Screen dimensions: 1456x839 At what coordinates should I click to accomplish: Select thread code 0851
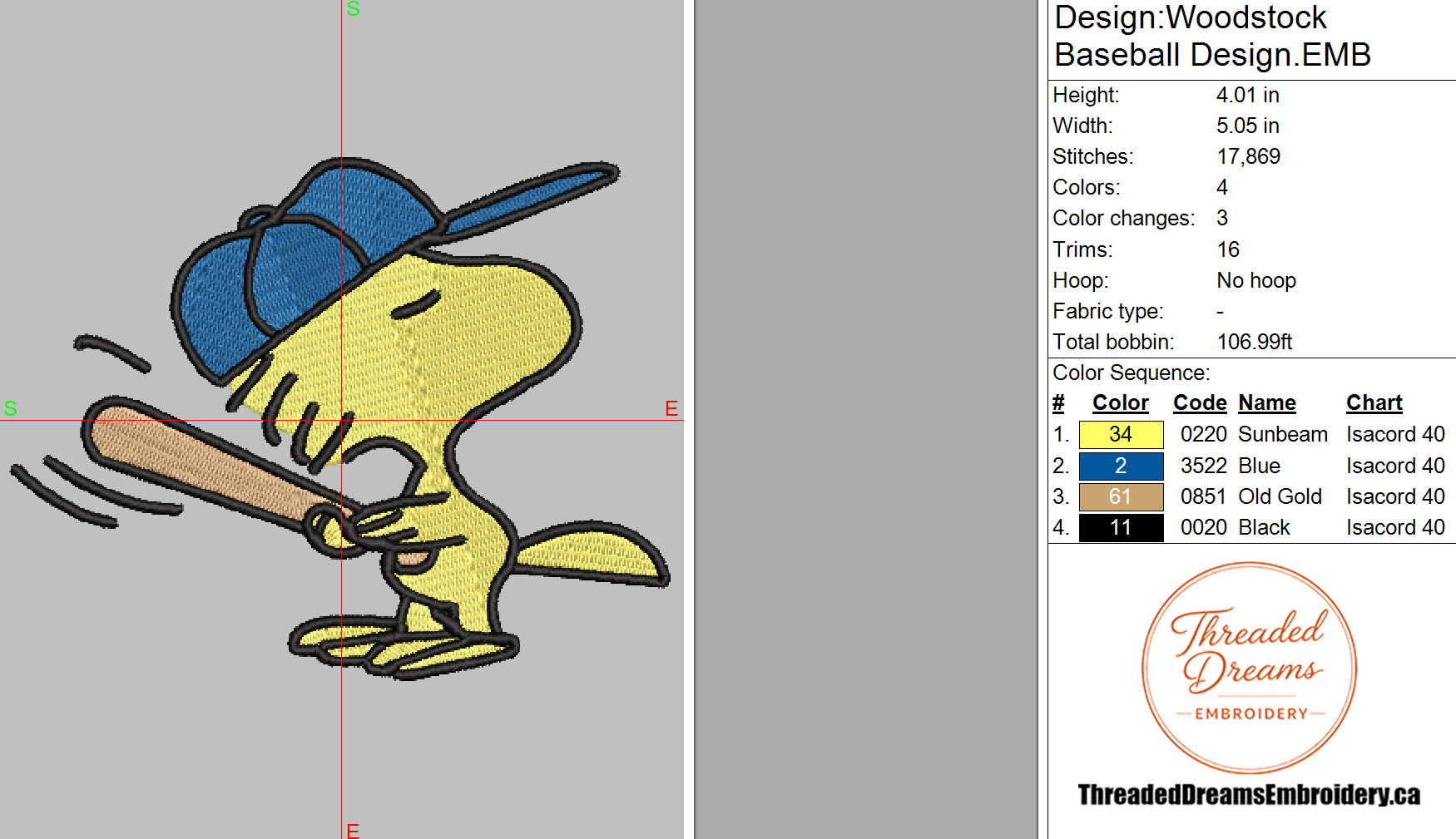coord(1204,497)
